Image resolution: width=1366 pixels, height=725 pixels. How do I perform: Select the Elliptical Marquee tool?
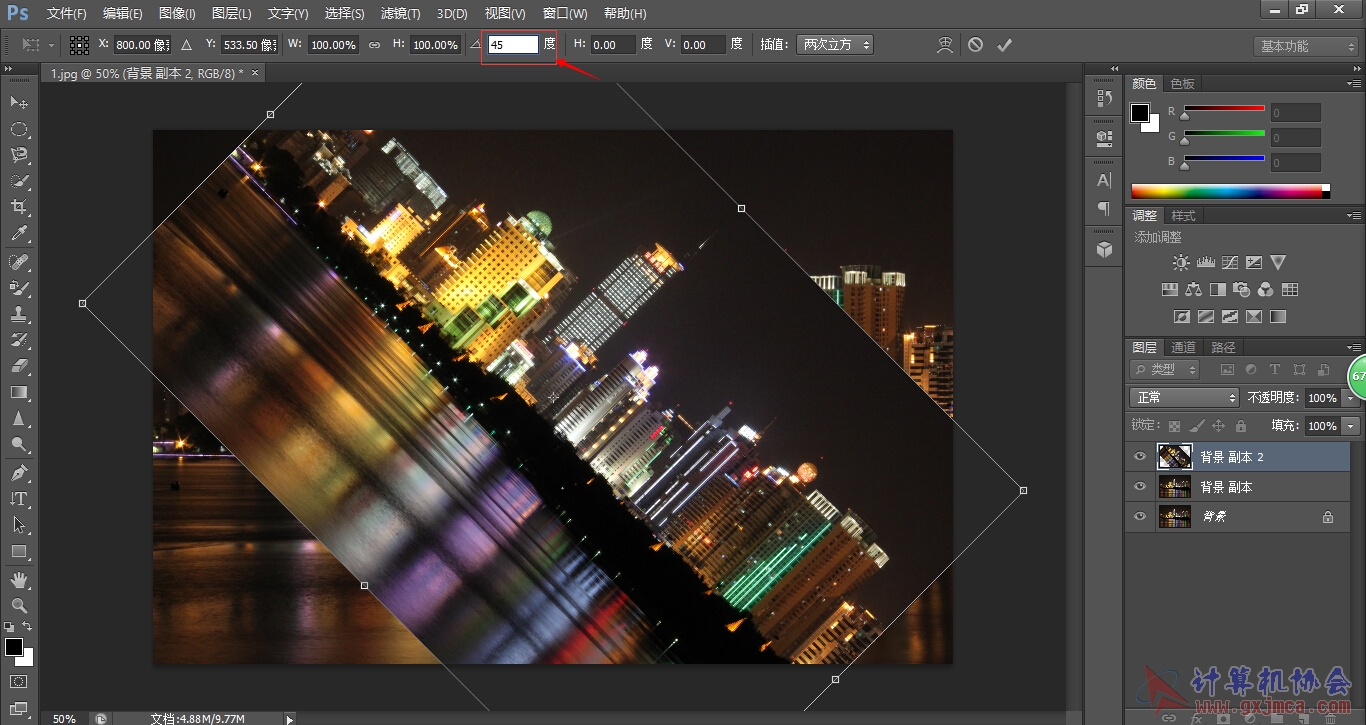[x=19, y=129]
